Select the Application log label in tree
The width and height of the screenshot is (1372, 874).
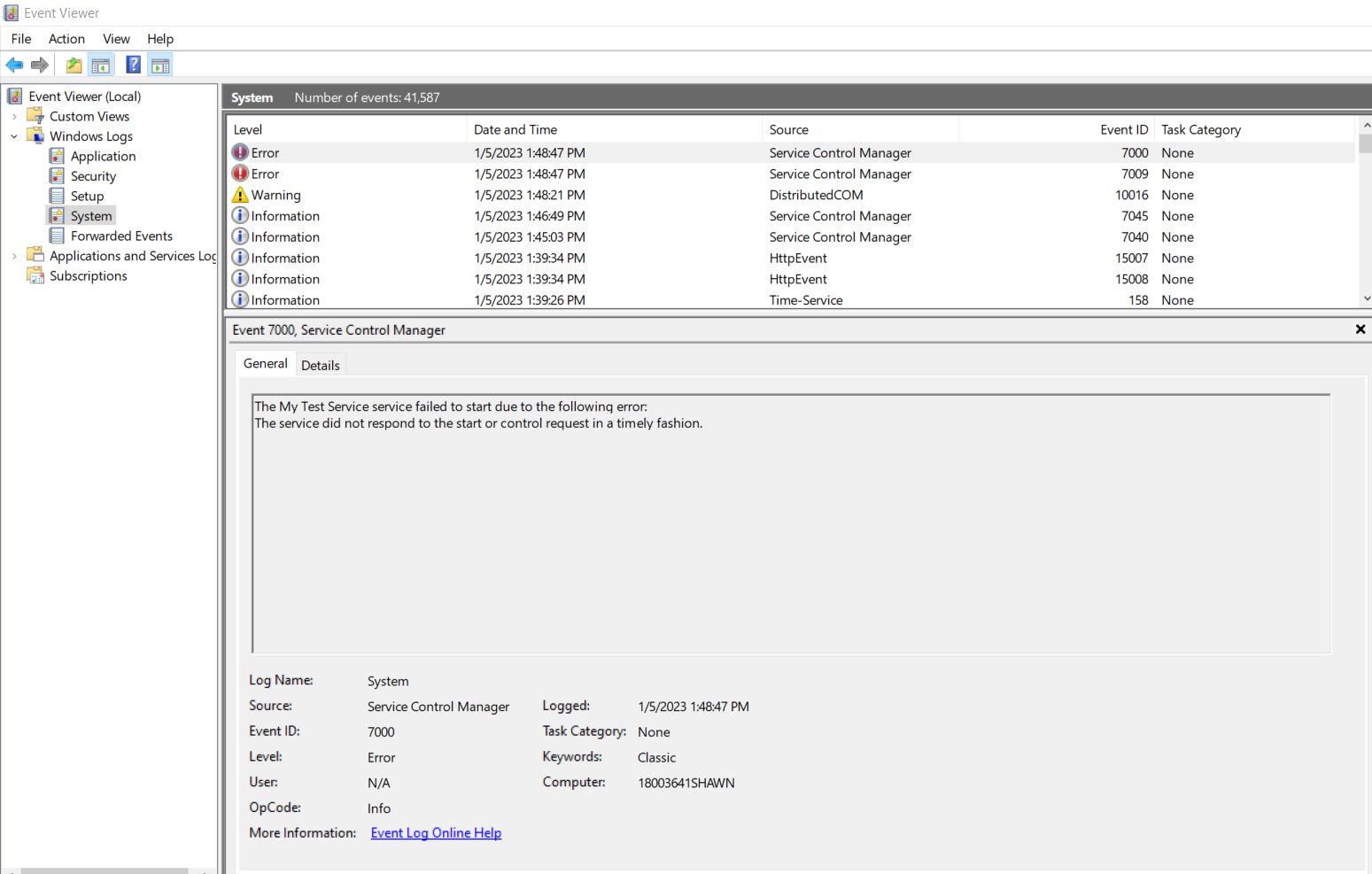(x=104, y=156)
